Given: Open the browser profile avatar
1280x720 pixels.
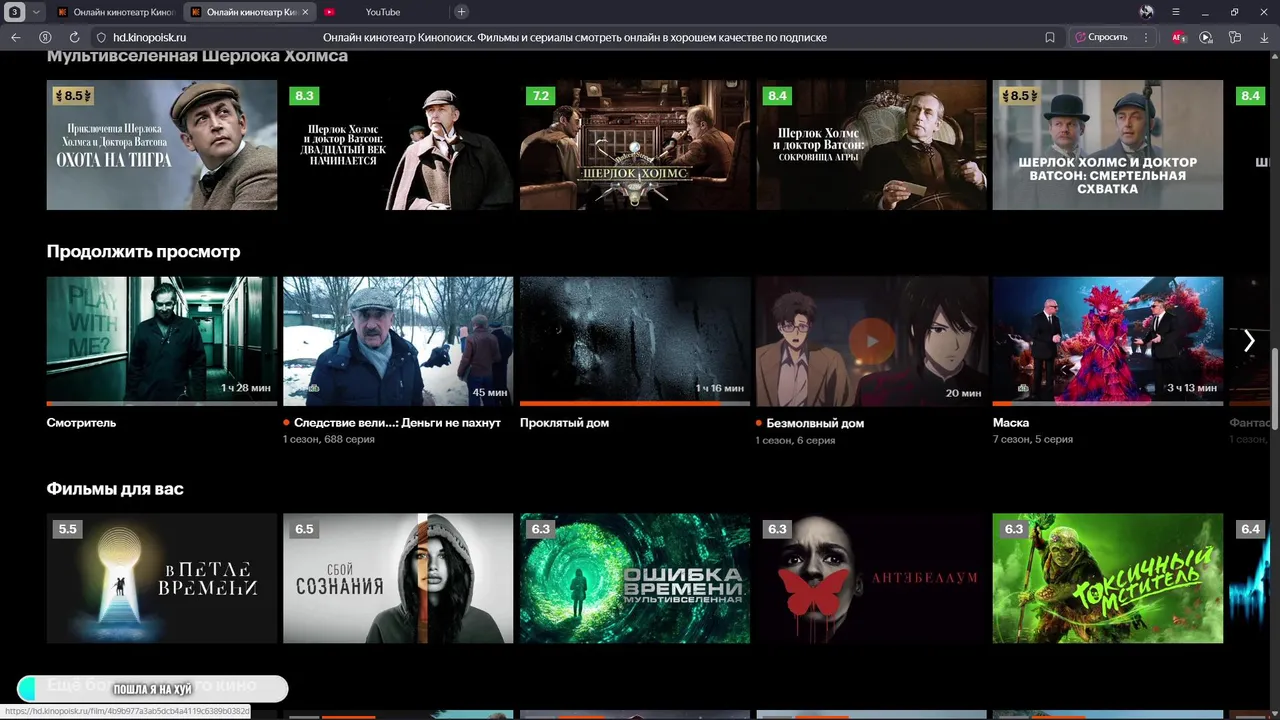Looking at the screenshot, I should pos(1146,12).
